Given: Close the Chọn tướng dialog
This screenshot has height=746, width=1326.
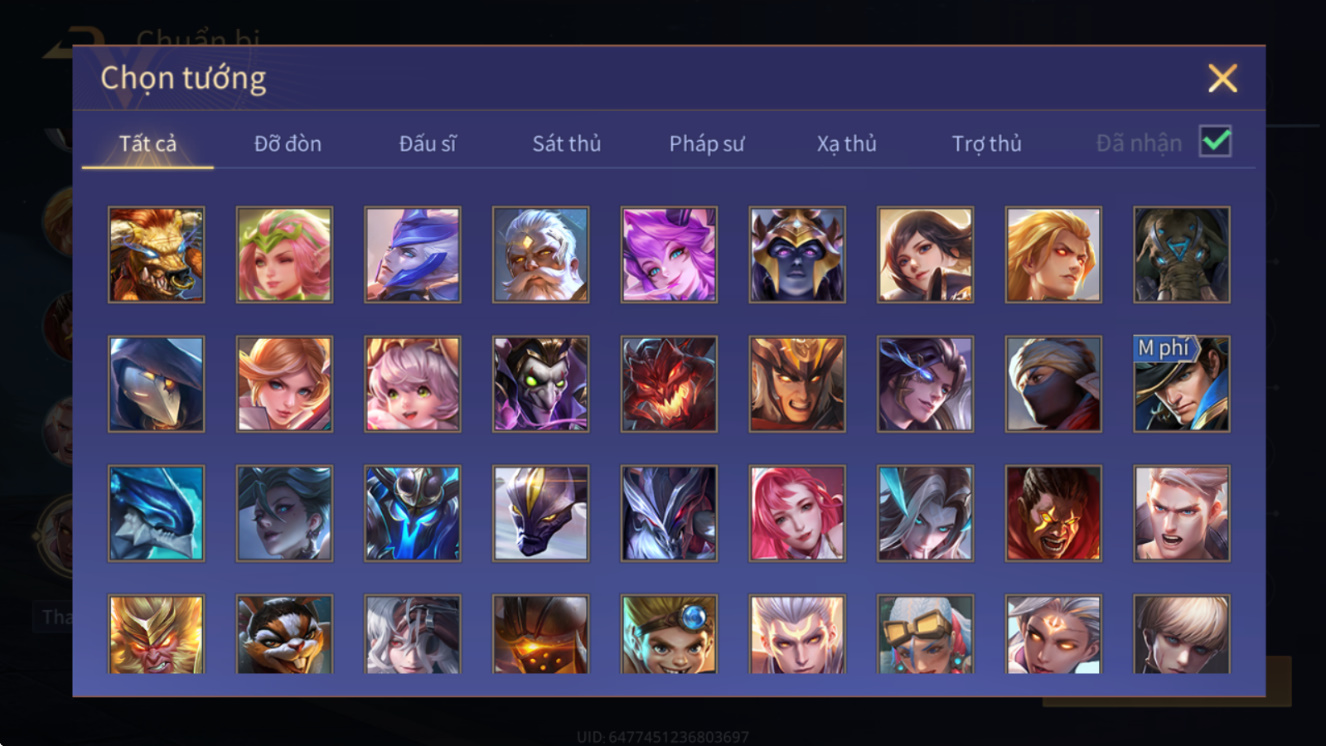Looking at the screenshot, I should point(1222,78).
